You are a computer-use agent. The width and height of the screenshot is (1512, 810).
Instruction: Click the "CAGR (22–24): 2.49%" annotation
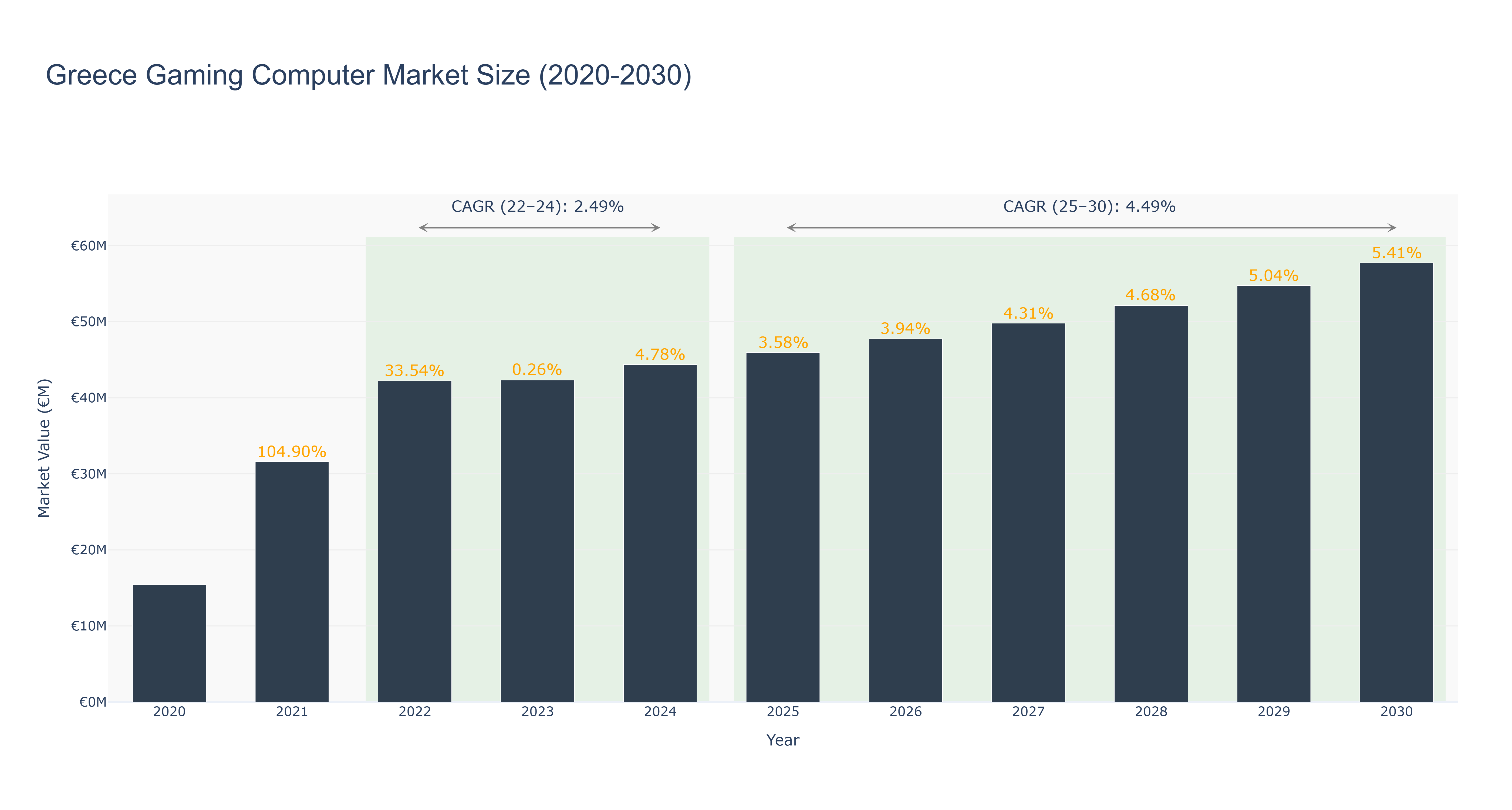pyautogui.click(x=537, y=207)
